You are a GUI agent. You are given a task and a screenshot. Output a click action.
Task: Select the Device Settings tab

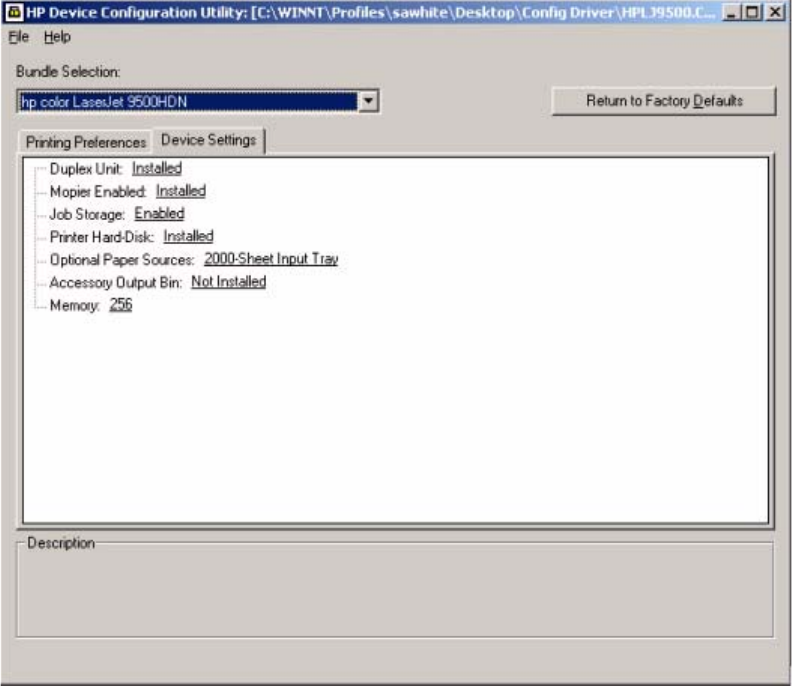[x=209, y=140]
